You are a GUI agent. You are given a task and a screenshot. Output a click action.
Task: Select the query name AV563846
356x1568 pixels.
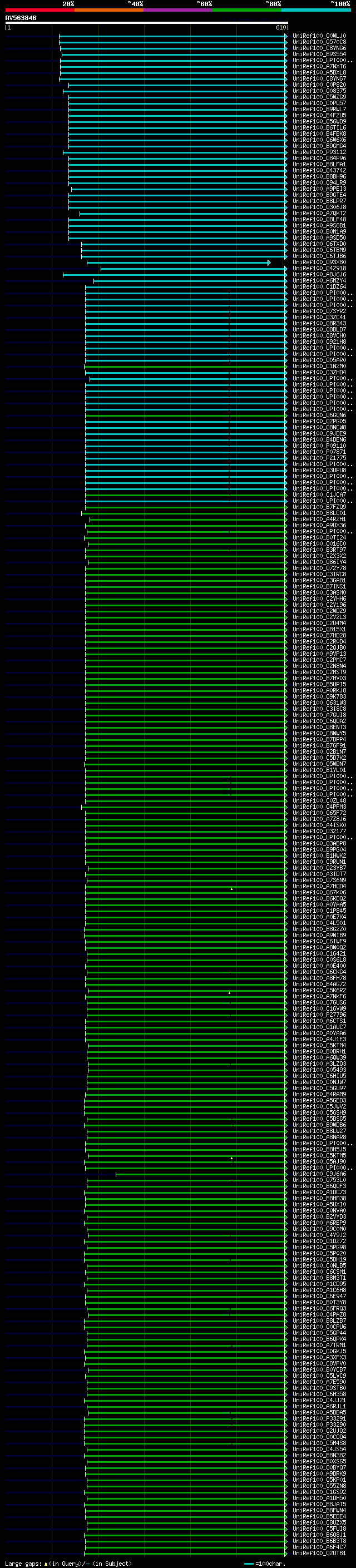[x=21, y=18]
